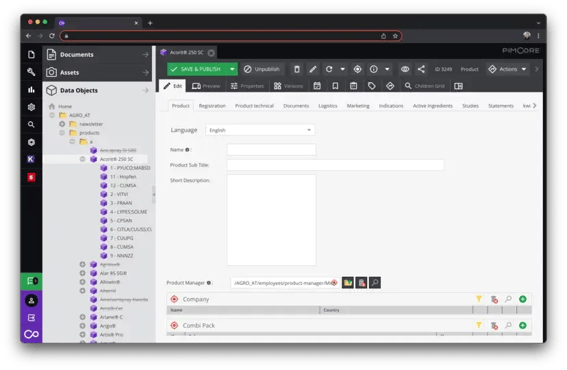Image resolution: width=567 pixels, height=370 pixels.
Task: Expand the Documents panel arrow
Action: (x=145, y=55)
